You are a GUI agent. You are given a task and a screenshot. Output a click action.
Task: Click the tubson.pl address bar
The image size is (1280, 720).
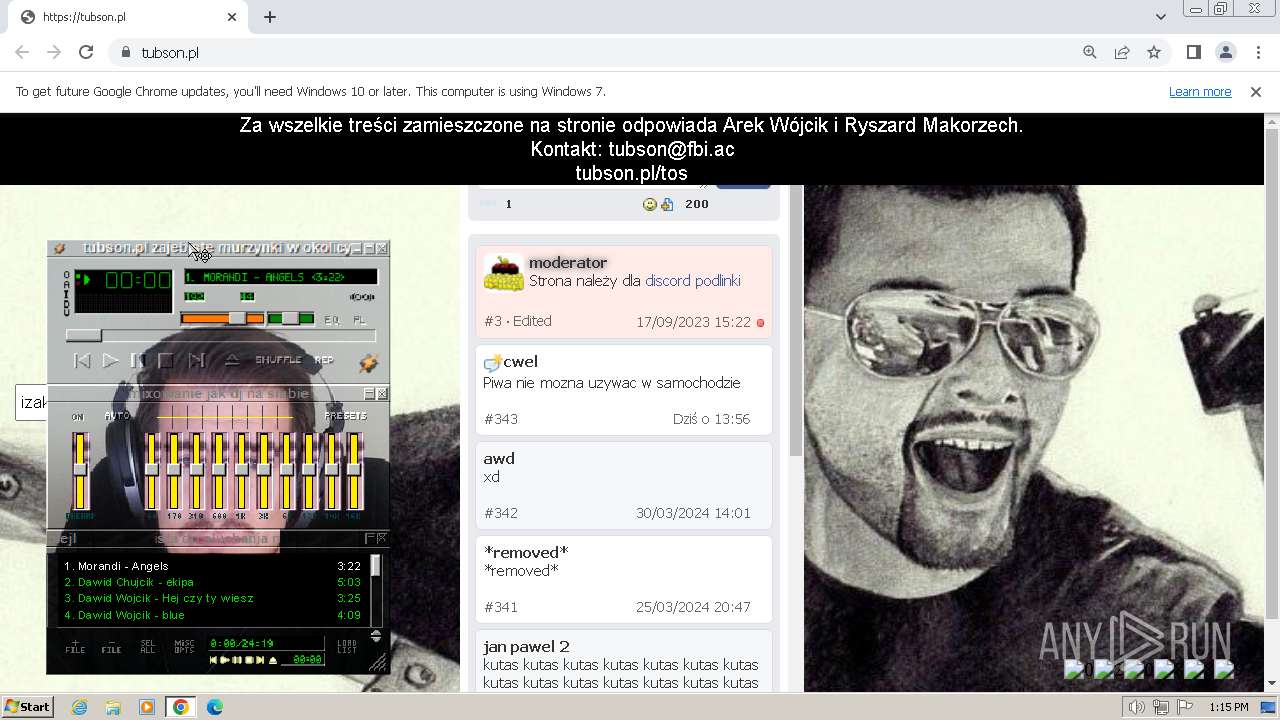pos(590,52)
